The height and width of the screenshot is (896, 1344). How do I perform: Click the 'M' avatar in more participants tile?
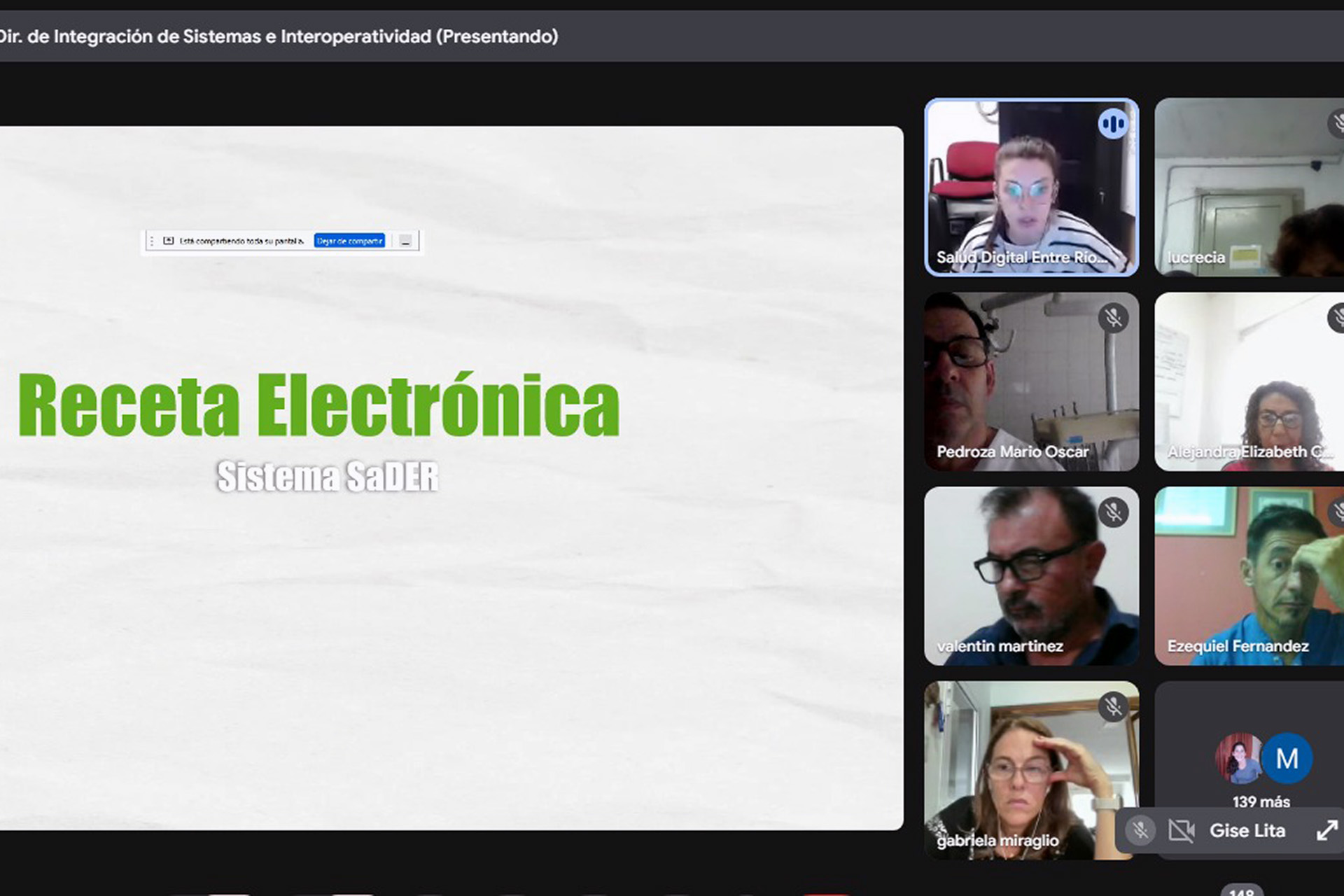1287,758
